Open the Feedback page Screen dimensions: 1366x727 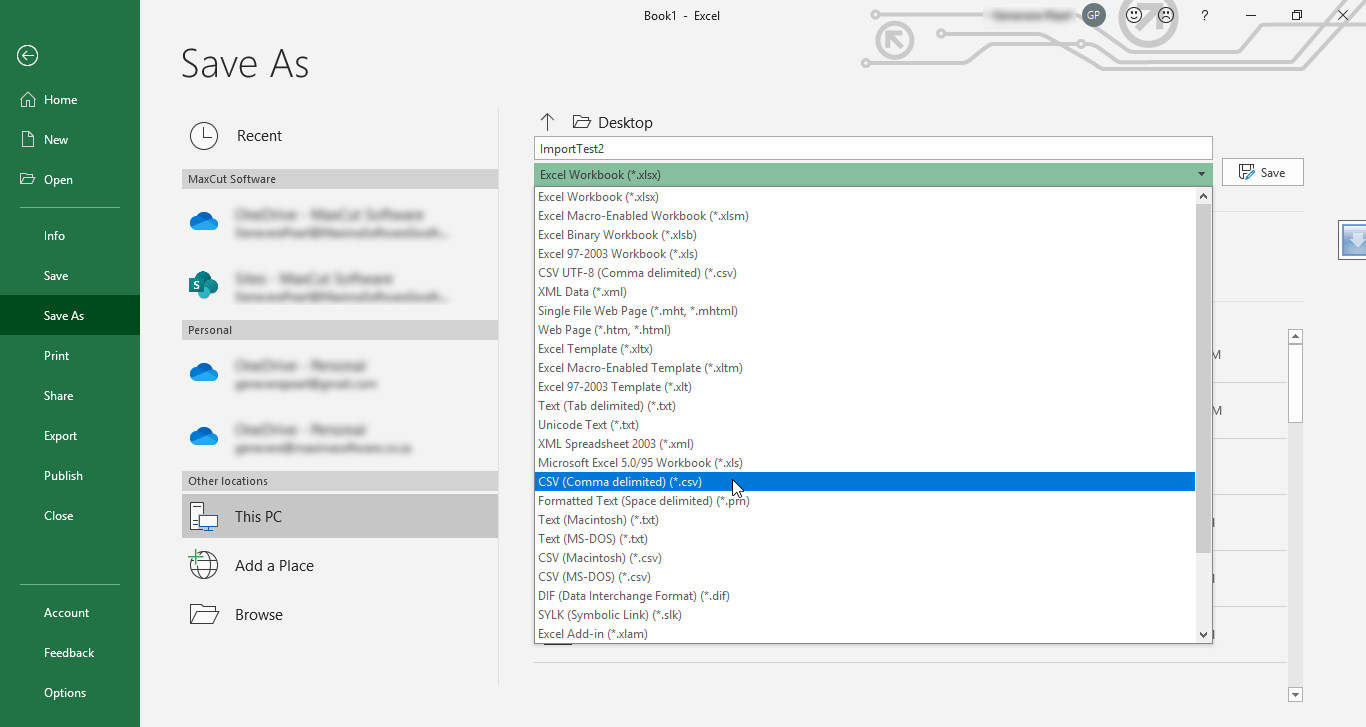click(x=70, y=653)
